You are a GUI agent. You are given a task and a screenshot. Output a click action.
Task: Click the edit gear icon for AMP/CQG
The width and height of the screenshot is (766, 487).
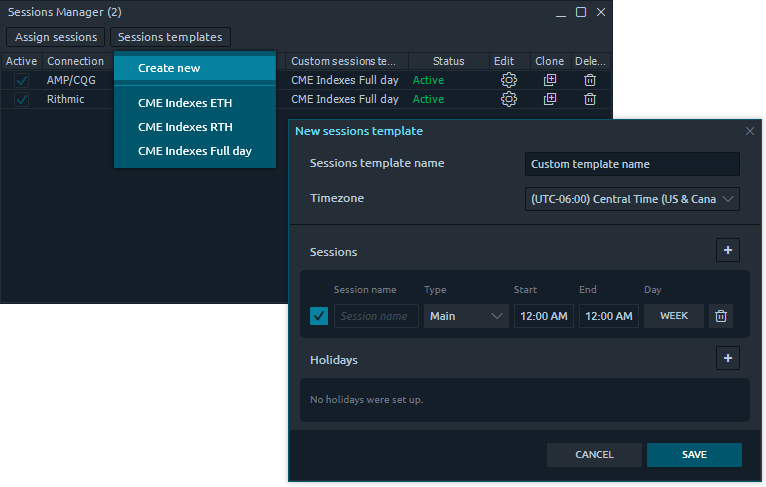tap(508, 80)
